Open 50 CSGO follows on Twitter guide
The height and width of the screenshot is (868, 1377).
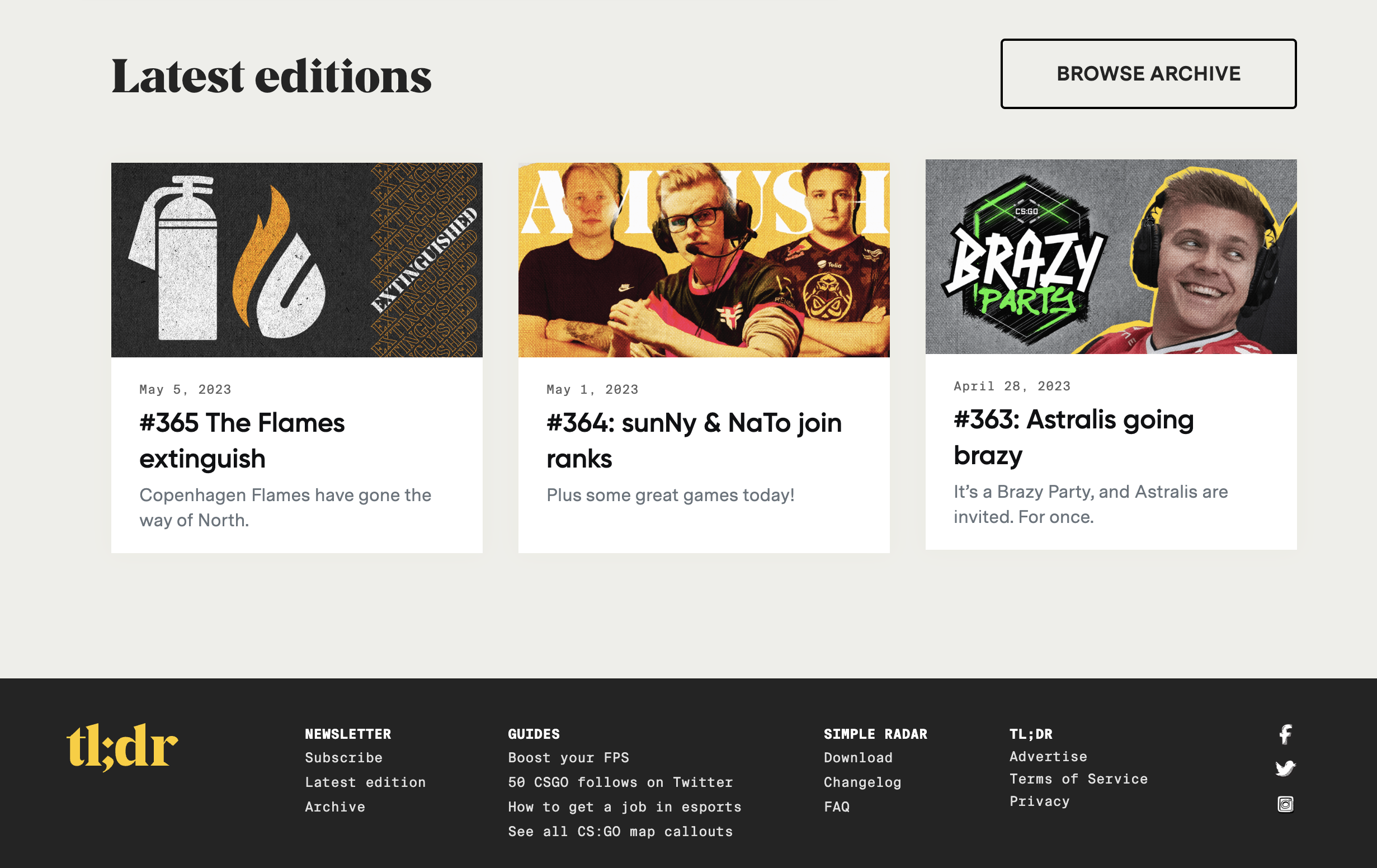pyautogui.click(x=620, y=782)
